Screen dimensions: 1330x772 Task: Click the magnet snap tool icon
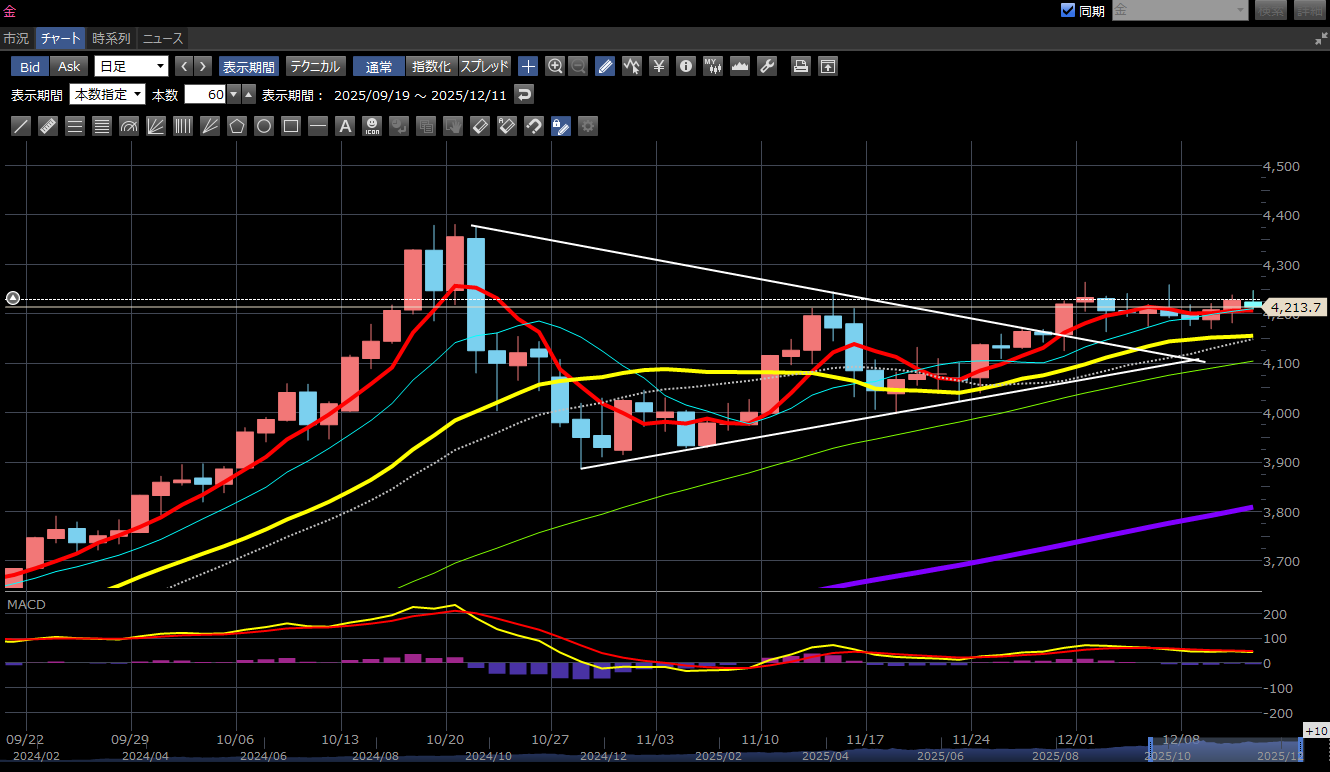pyautogui.click(x=534, y=126)
